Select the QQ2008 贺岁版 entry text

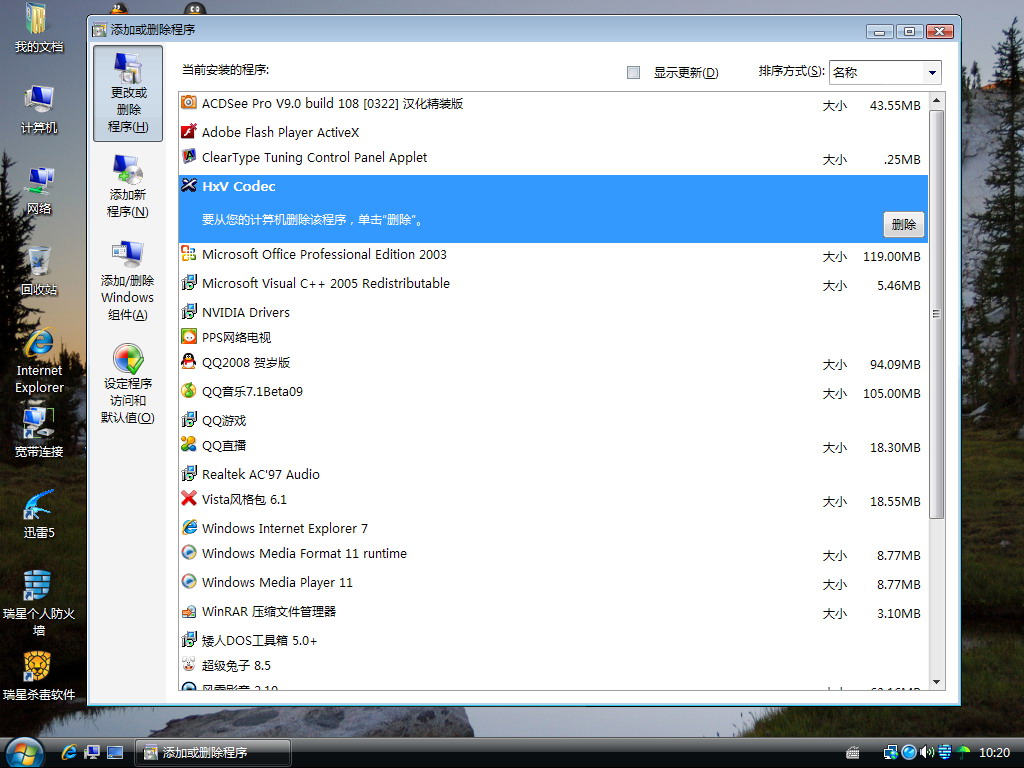pyautogui.click(x=246, y=362)
